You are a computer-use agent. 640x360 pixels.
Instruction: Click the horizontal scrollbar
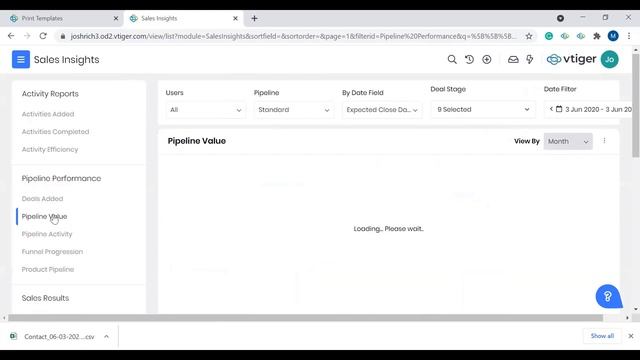pyautogui.click(x=305, y=318)
